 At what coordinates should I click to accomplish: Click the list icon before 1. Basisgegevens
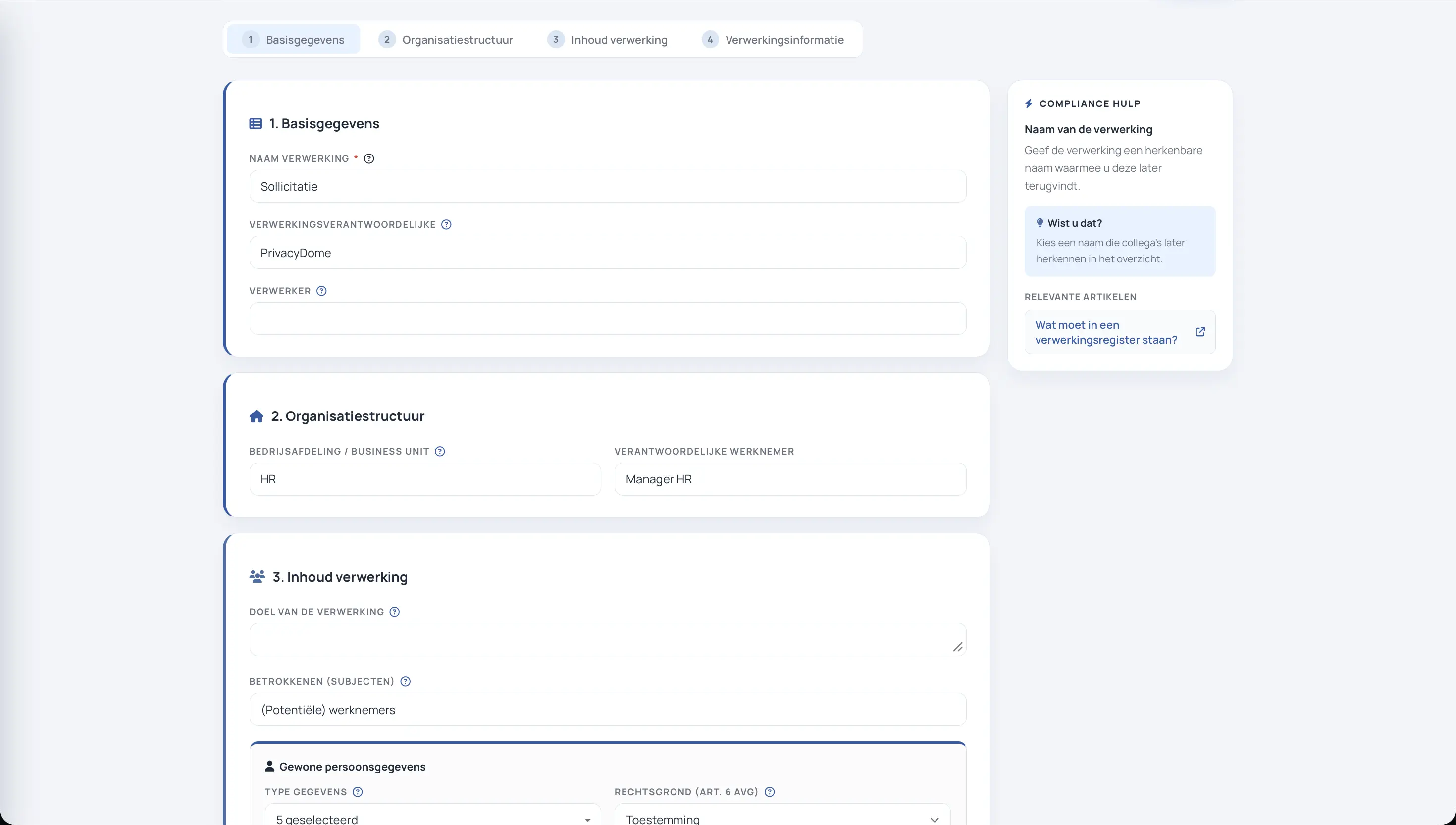coord(256,123)
